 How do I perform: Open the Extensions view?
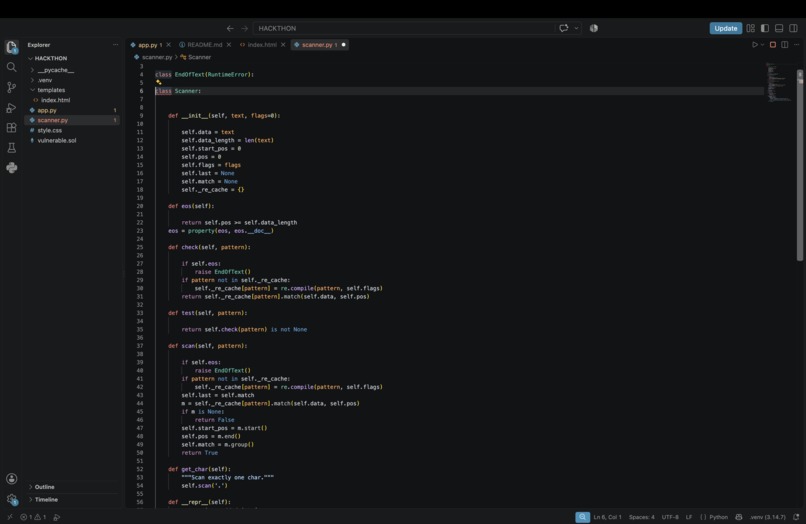[x=11, y=128]
